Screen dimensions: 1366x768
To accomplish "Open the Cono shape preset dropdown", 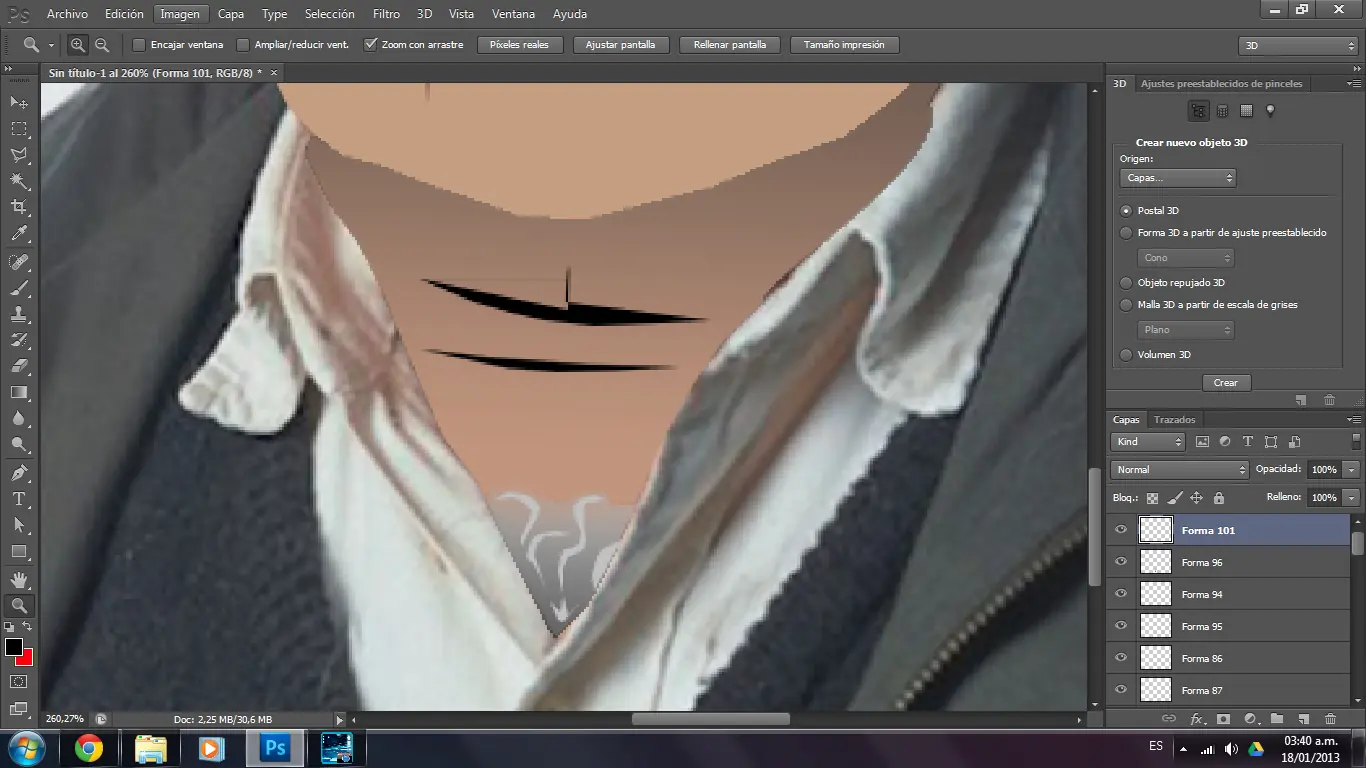I will coord(1186,258).
